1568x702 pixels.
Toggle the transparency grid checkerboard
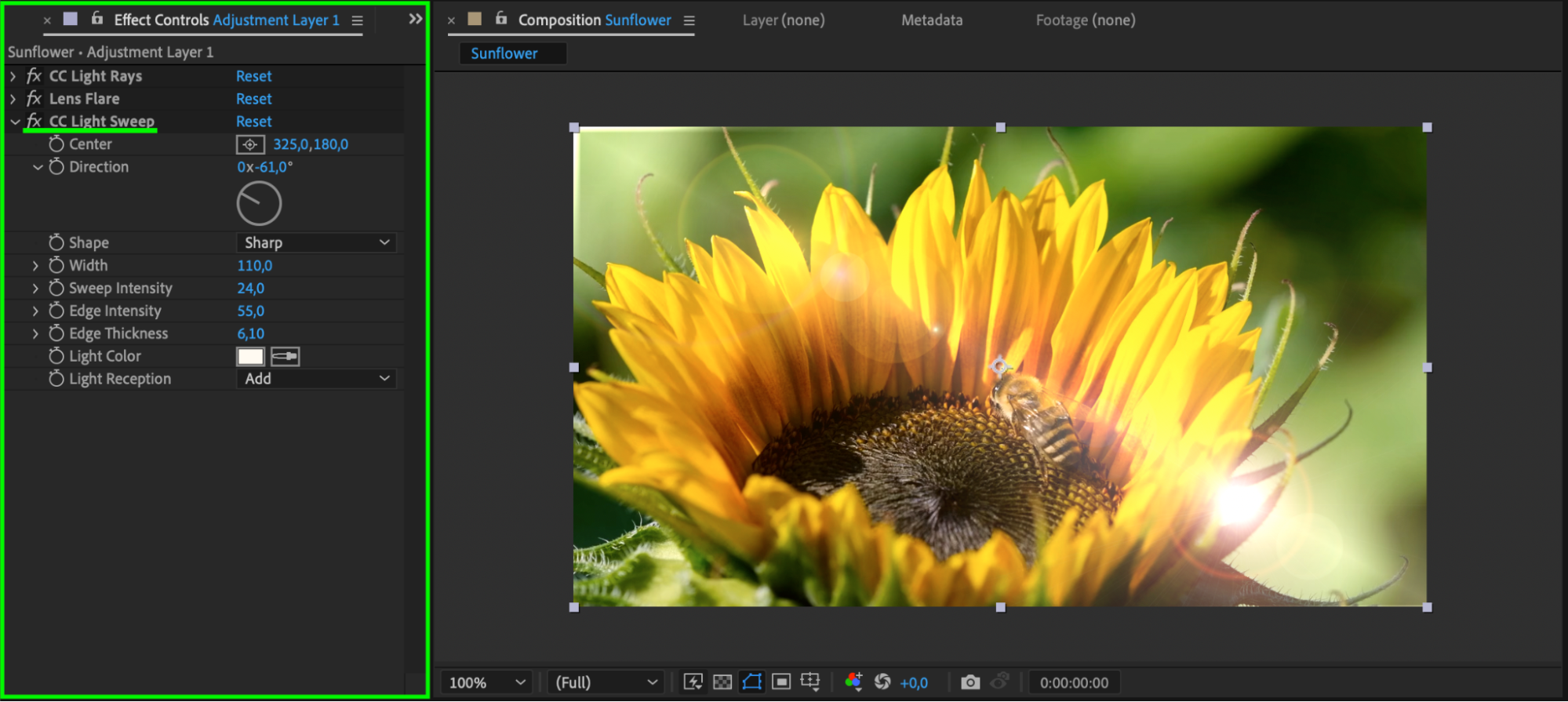[x=722, y=682]
